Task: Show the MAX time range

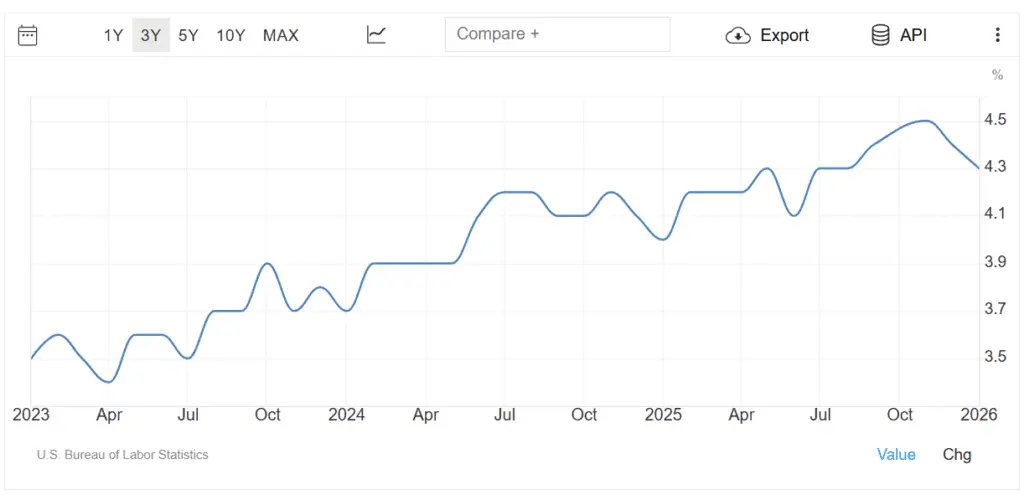Action: tap(281, 36)
